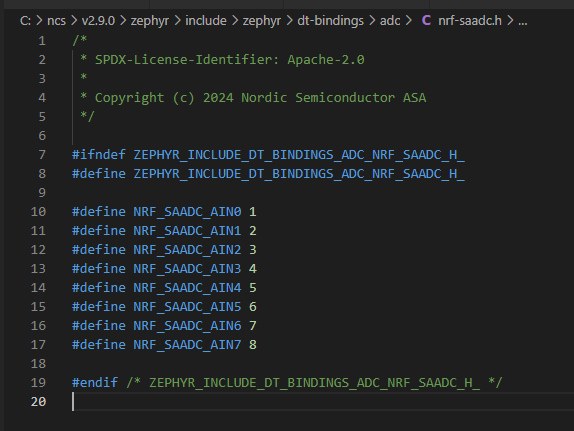Select the 'adc' breadcrumb folder

[x=390, y=21]
